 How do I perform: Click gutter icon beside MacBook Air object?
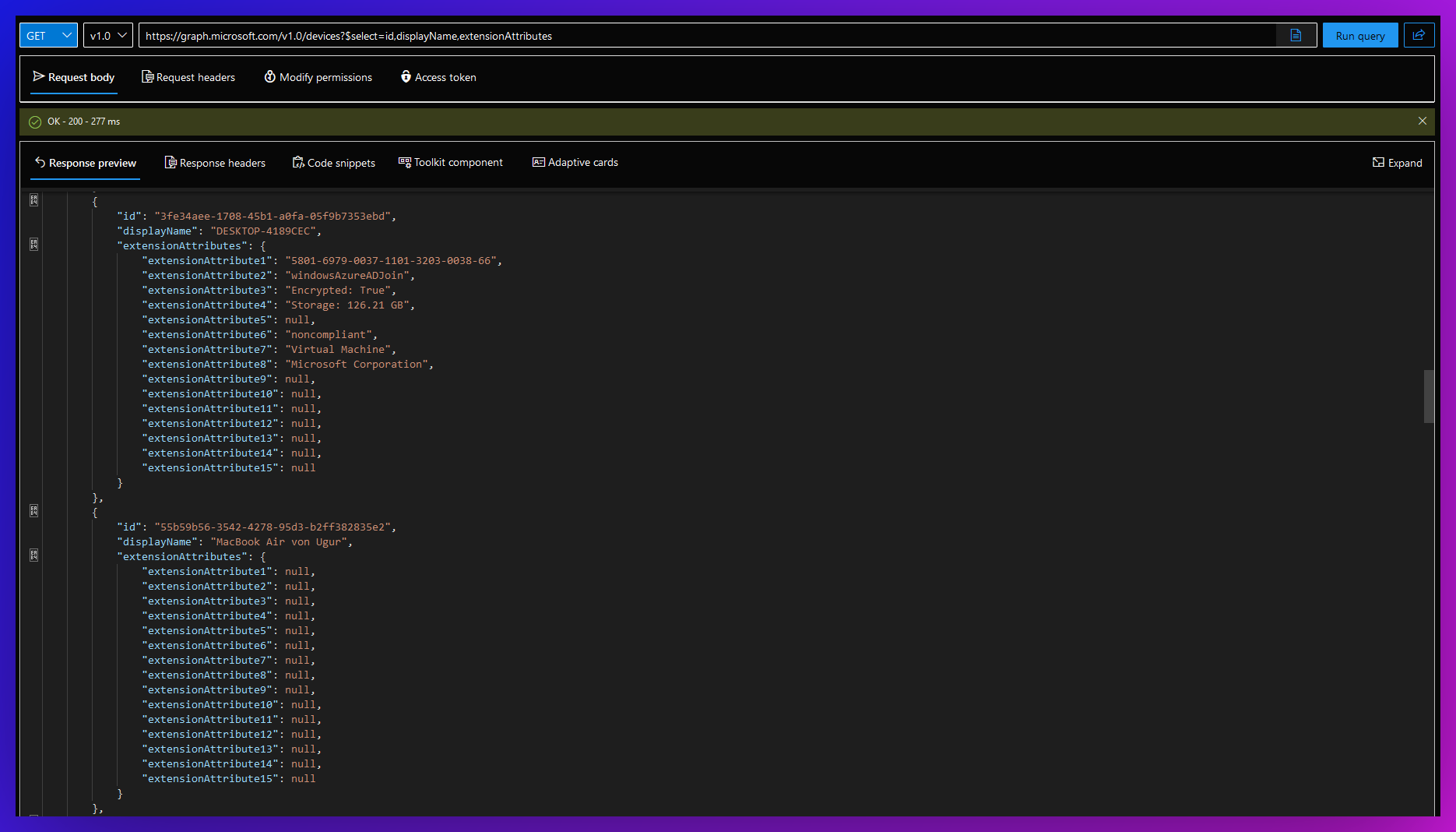[34, 511]
